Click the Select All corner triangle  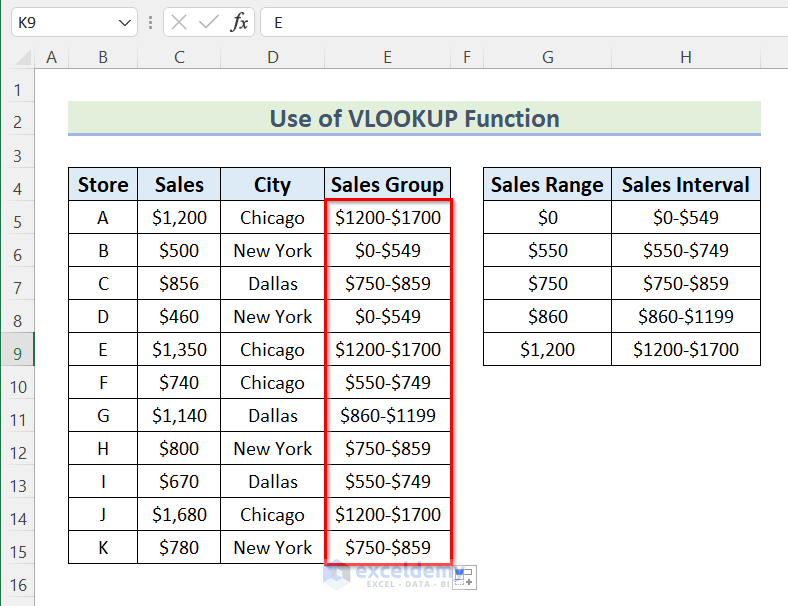(18, 58)
